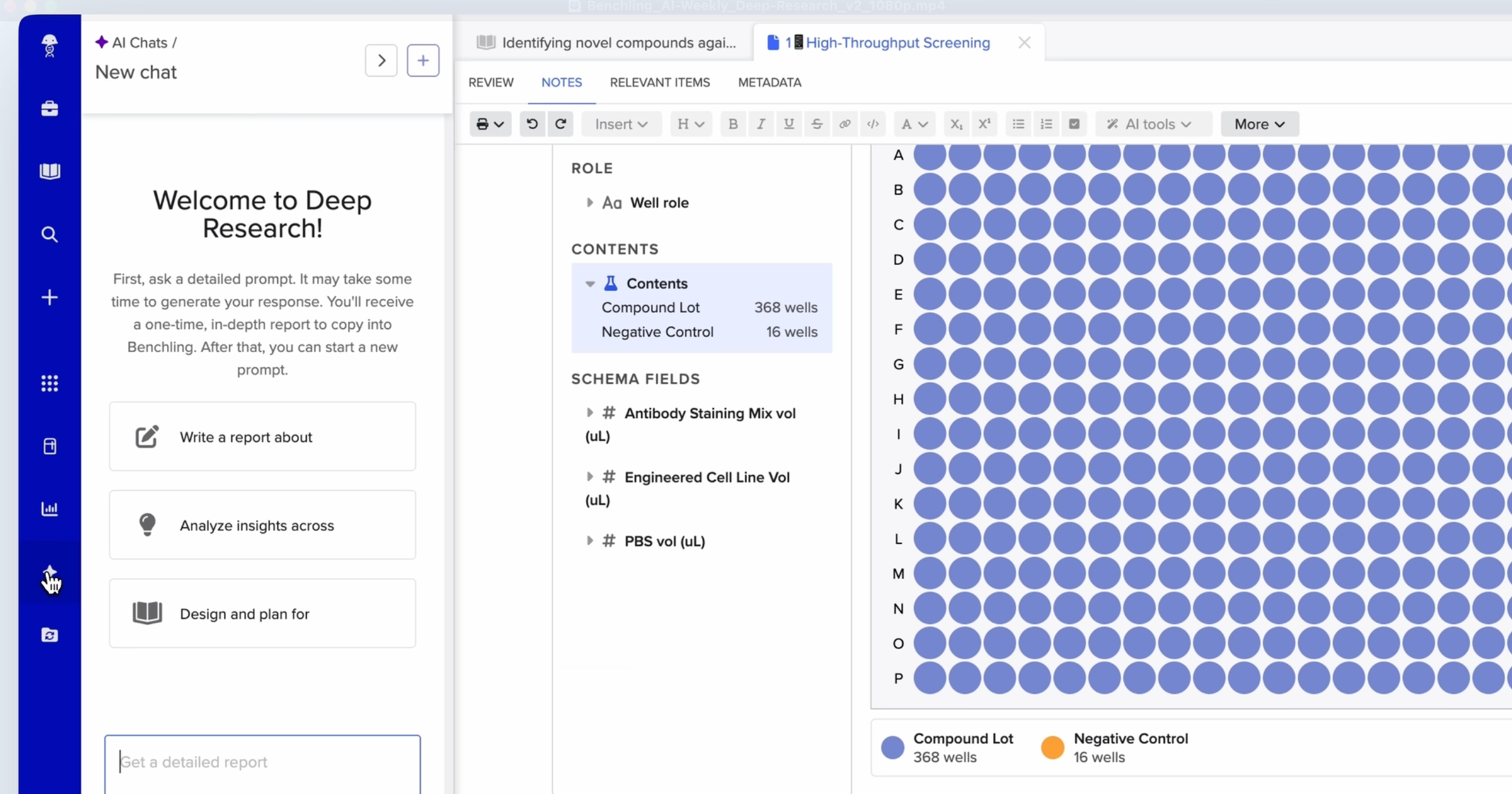The image size is (1512, 794).
Task: Click the Negative Control orange legend swatch
Action: [1052, 747]
